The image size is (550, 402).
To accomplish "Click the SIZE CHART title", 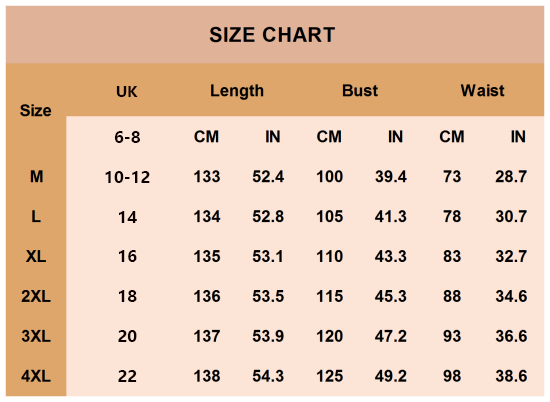I will (272, 35).
